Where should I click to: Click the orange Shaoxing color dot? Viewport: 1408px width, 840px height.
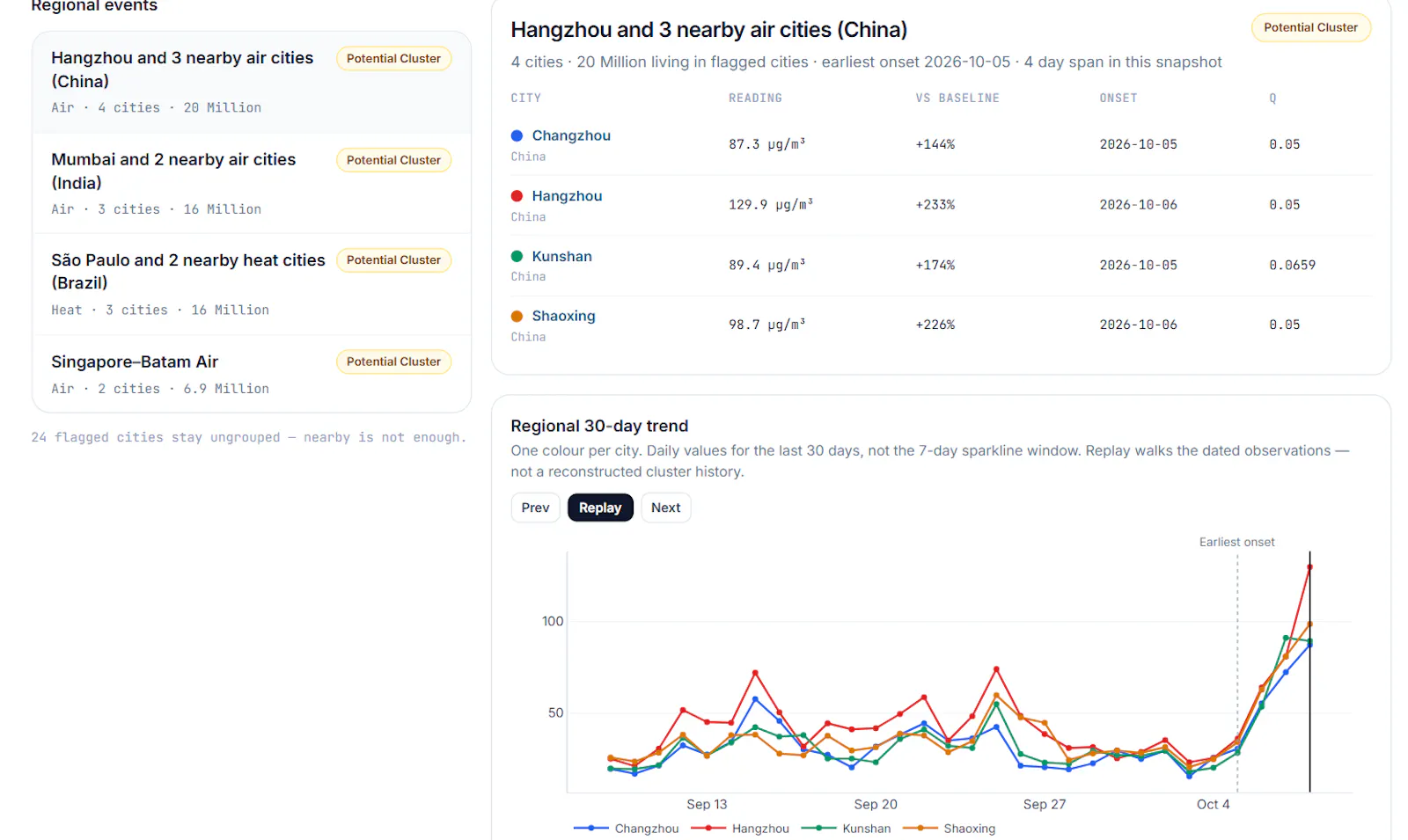pyautogui.click(x=517, y=316)
